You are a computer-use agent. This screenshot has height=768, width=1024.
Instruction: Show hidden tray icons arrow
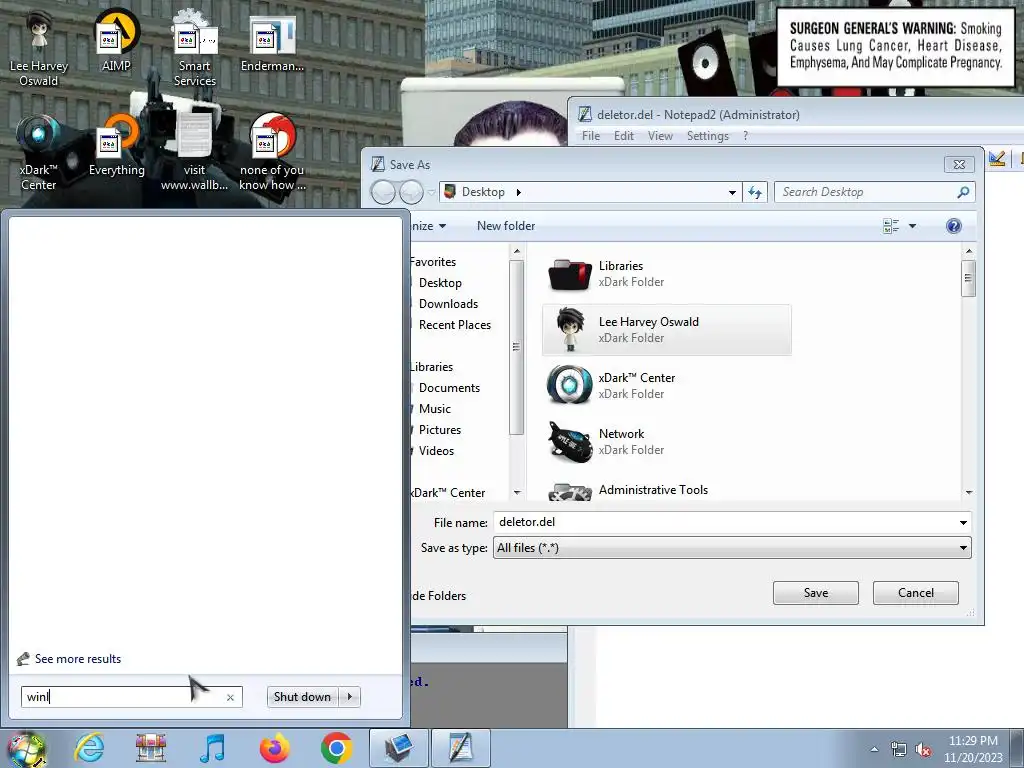(874, 750)
